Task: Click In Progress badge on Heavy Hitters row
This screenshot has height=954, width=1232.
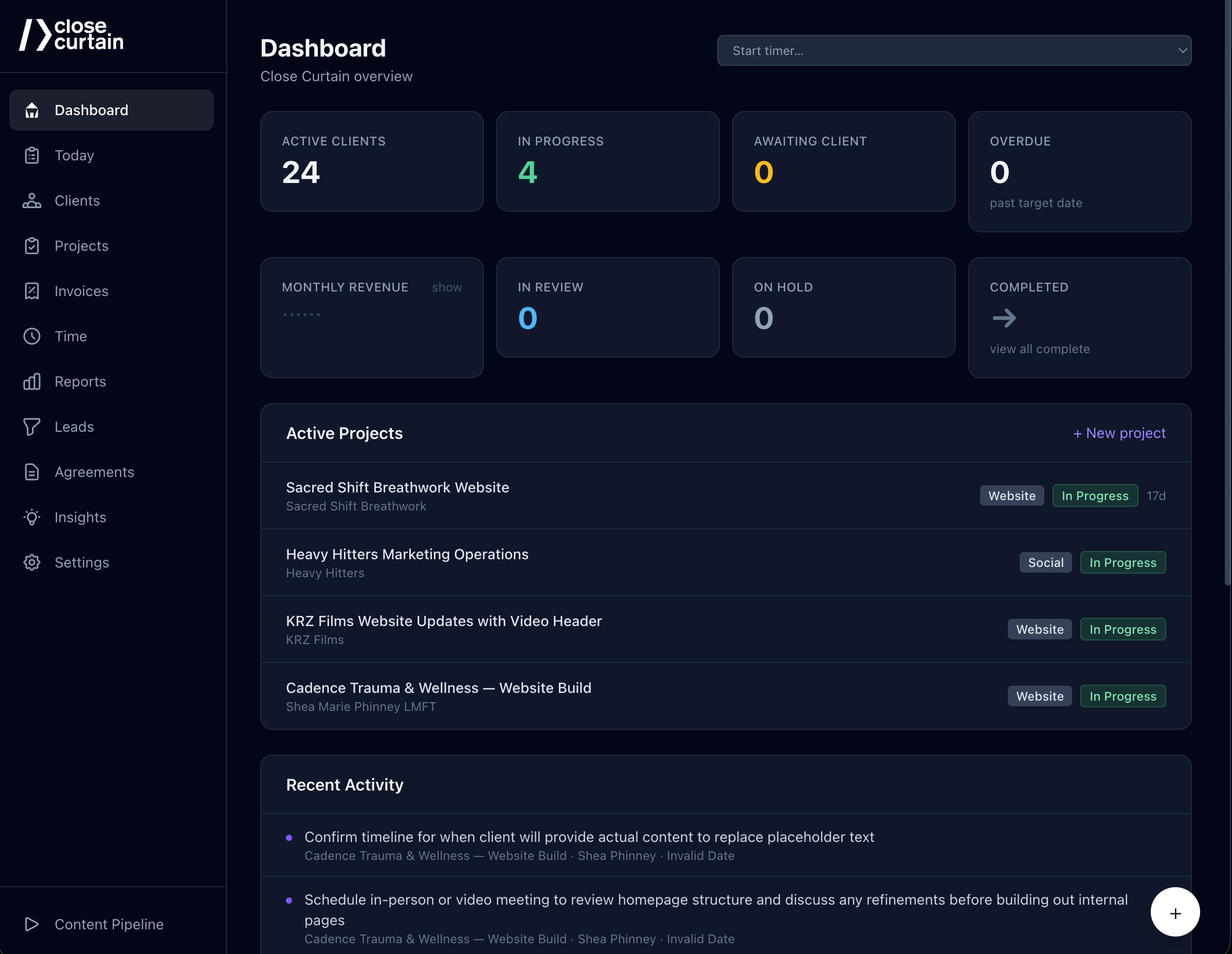Action: click(x=1122, y=563)
